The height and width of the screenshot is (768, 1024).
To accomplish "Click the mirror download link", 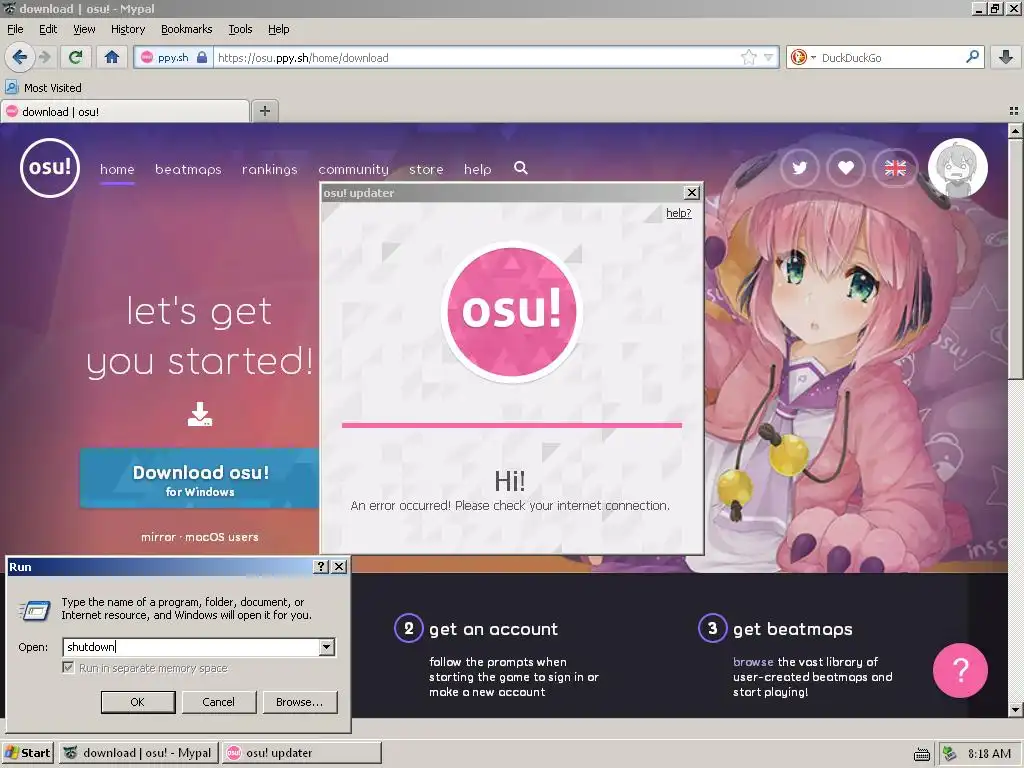I will coord(158,537).
